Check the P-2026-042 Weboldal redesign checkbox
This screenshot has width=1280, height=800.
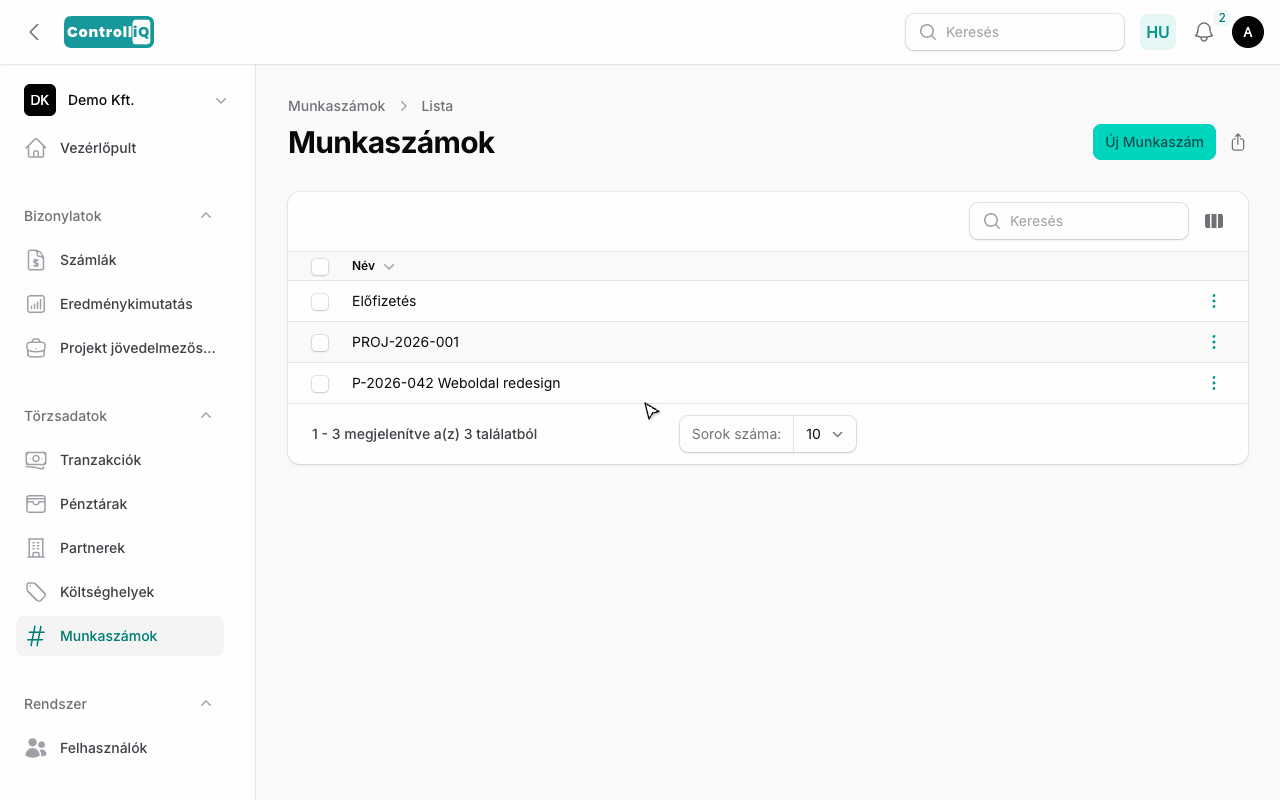tap(320, 383)
